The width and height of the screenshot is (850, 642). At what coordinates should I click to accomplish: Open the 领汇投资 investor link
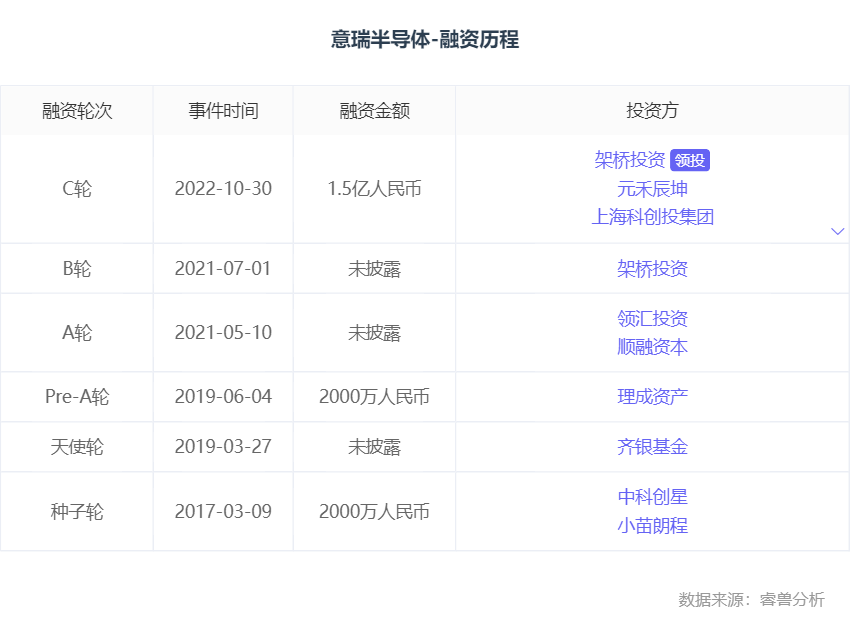tap(652, 318)
